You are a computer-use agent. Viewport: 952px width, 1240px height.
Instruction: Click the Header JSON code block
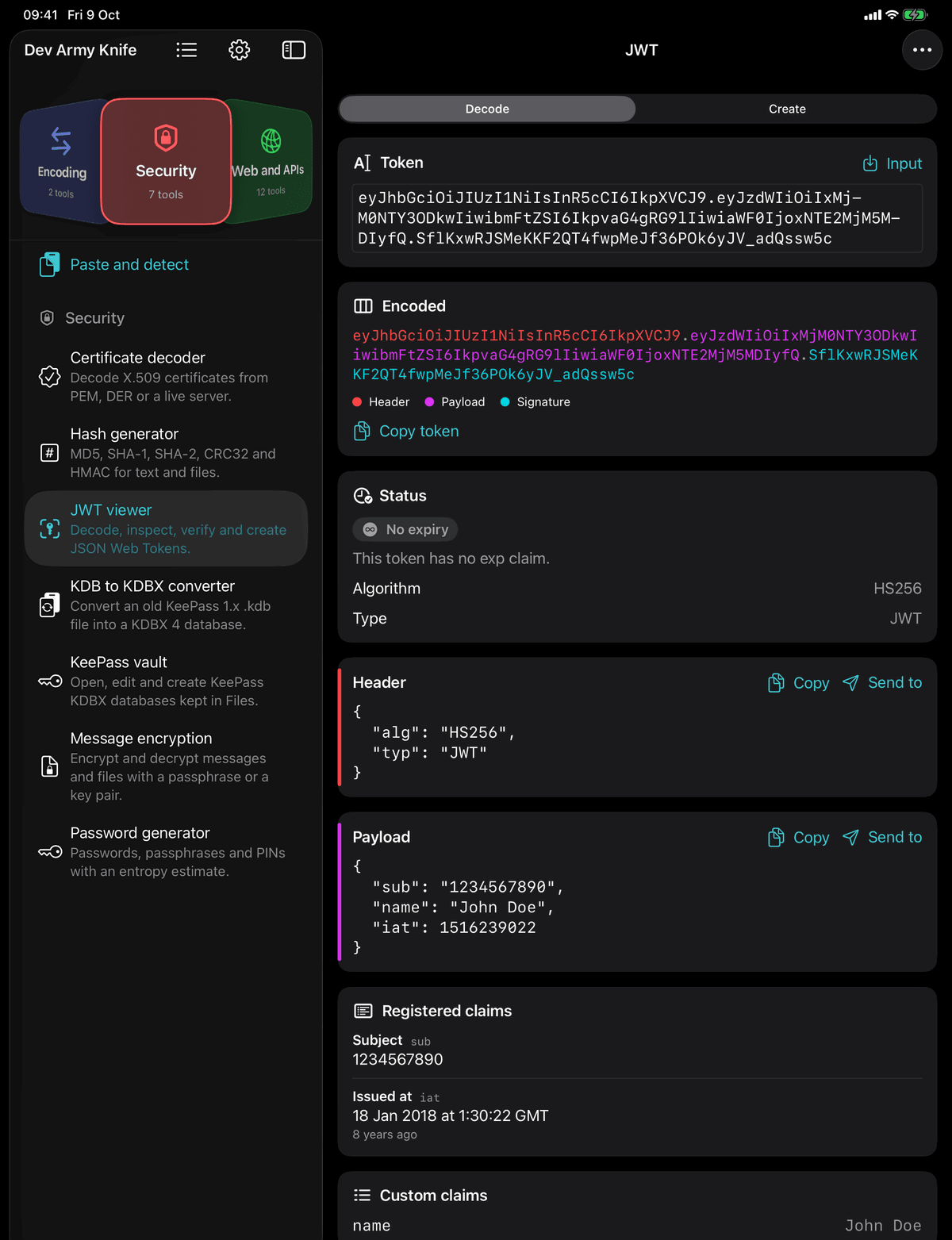coord(434,743)
